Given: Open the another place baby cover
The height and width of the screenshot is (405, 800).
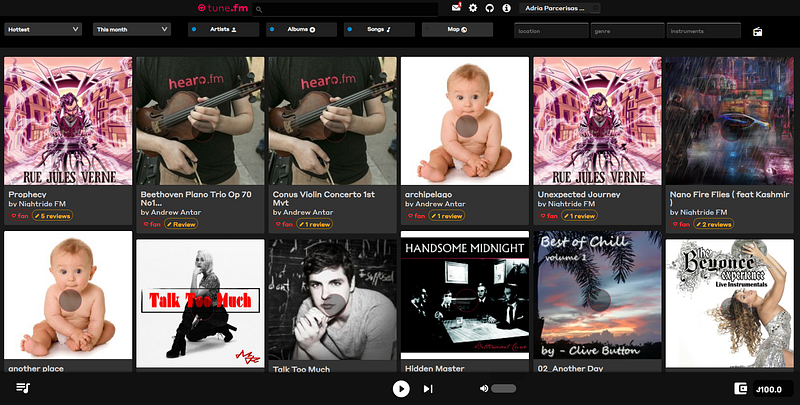Looking at the screenshot, I should pyautogui.click(x=68, y=295).
